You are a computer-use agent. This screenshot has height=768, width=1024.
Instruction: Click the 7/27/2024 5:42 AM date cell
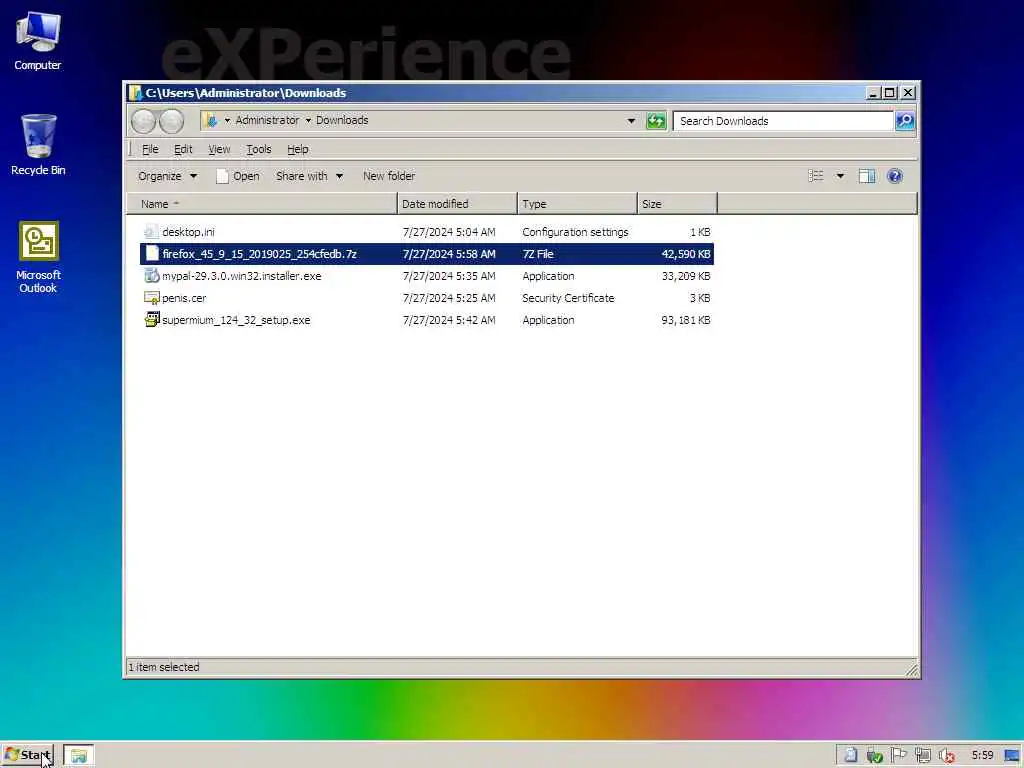click(449, 320)
